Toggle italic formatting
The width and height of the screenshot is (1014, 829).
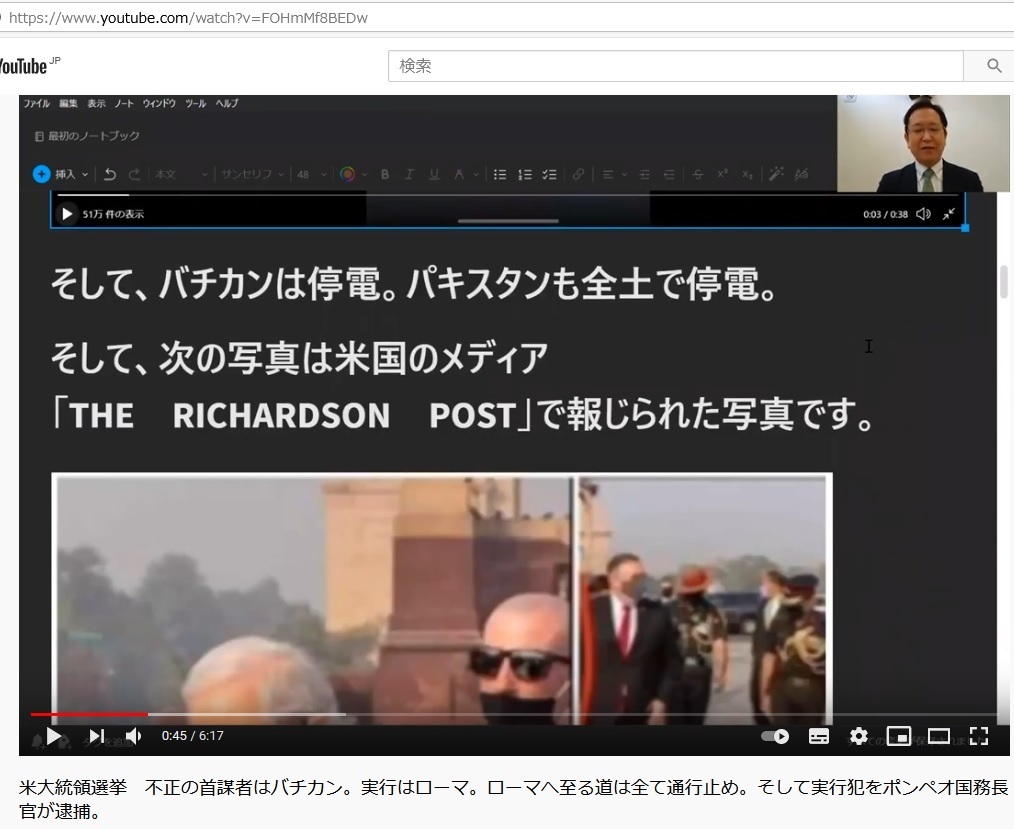tap(409, 174)
